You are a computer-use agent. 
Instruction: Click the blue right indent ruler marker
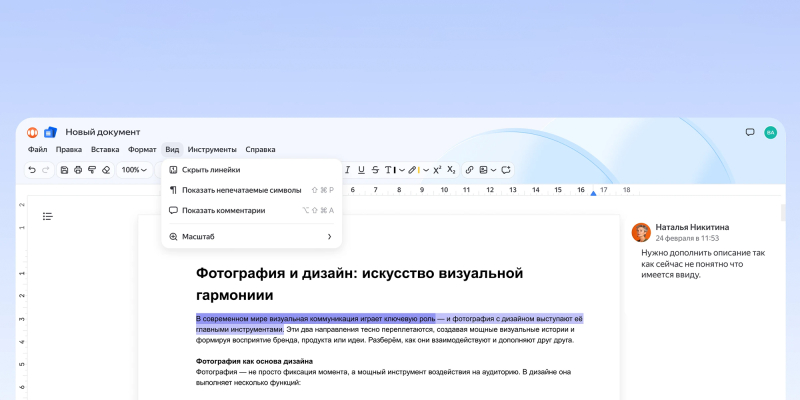(x=593, y=193)
